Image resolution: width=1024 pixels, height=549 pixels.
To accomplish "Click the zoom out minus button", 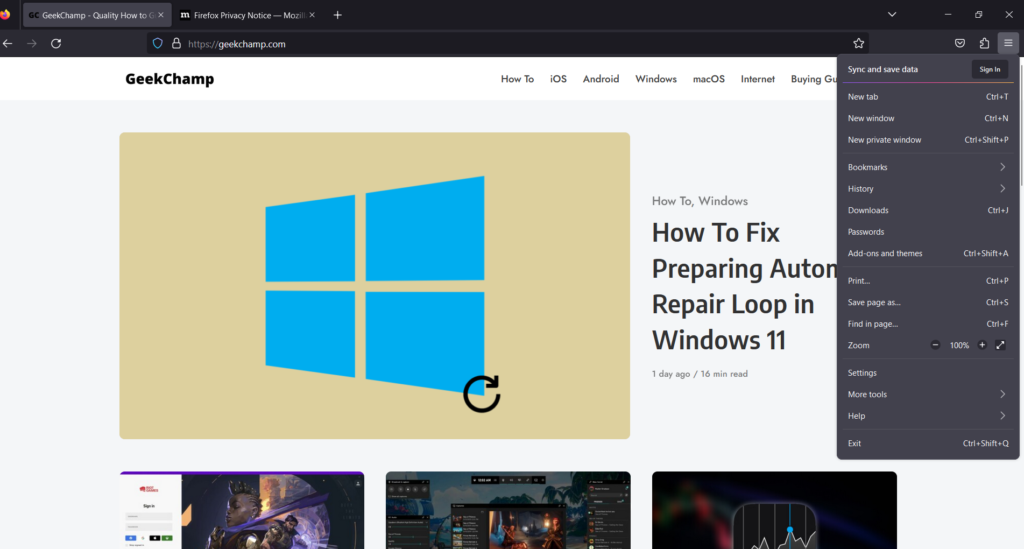I will pyautogui.click(x=936, y=345).
